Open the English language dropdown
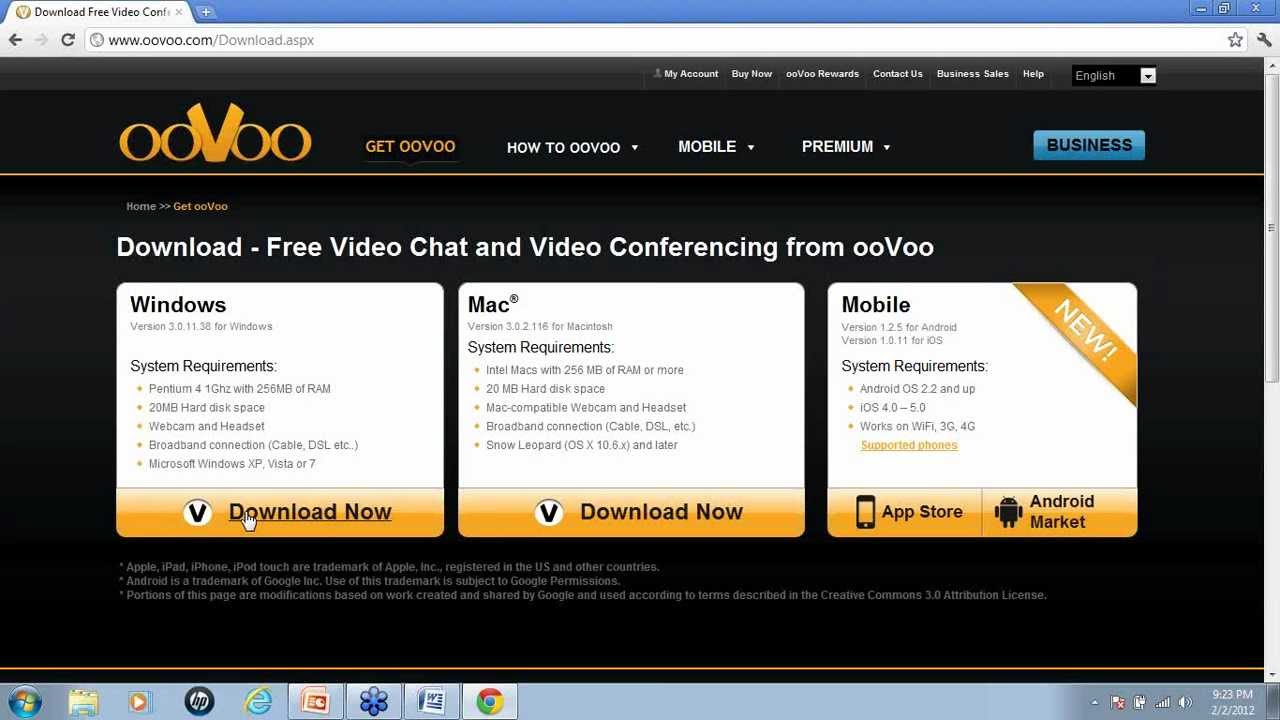 [x=1114, y=76]
